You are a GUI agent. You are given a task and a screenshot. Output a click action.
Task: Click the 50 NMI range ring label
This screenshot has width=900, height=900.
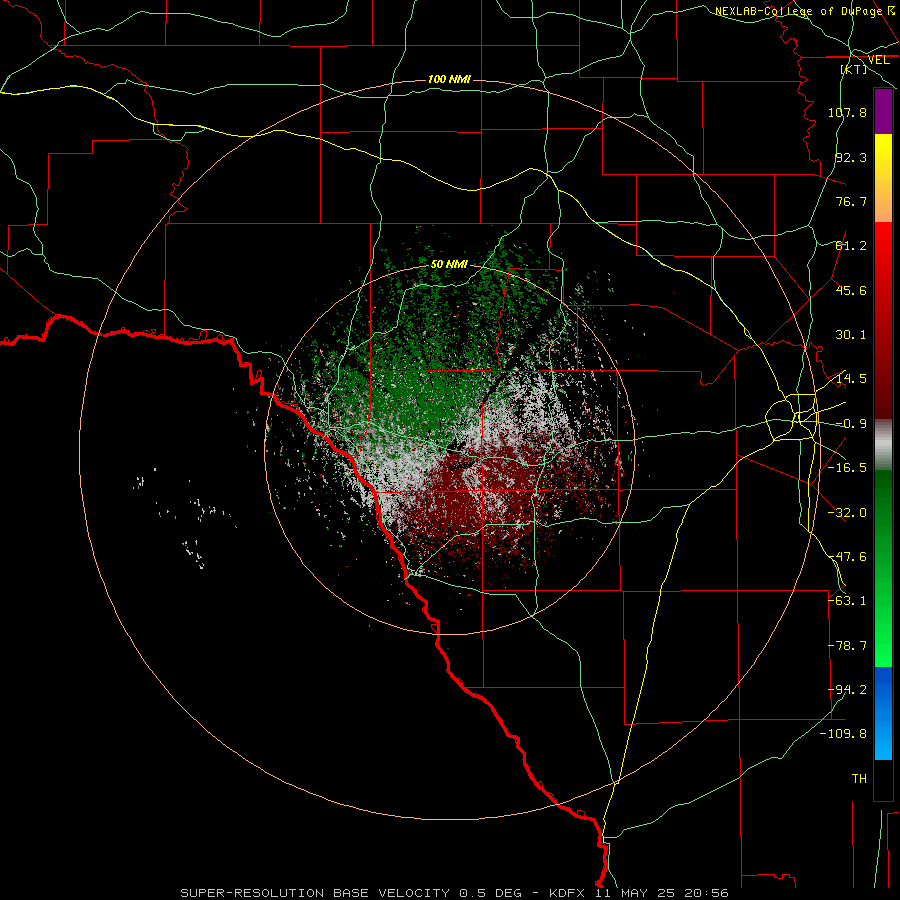click(449, 264)
